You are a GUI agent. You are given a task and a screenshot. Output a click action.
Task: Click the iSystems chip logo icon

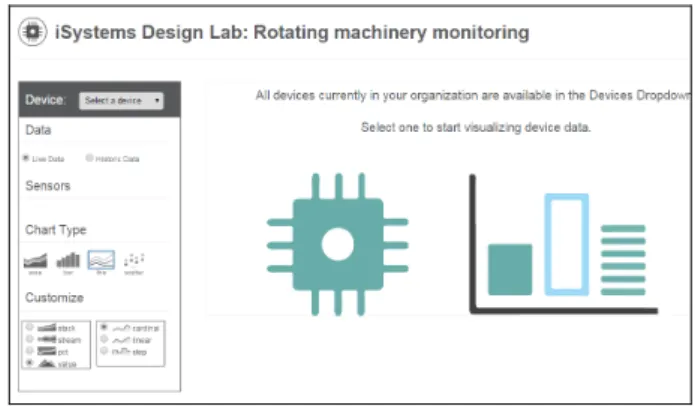(x=32, y=31)
